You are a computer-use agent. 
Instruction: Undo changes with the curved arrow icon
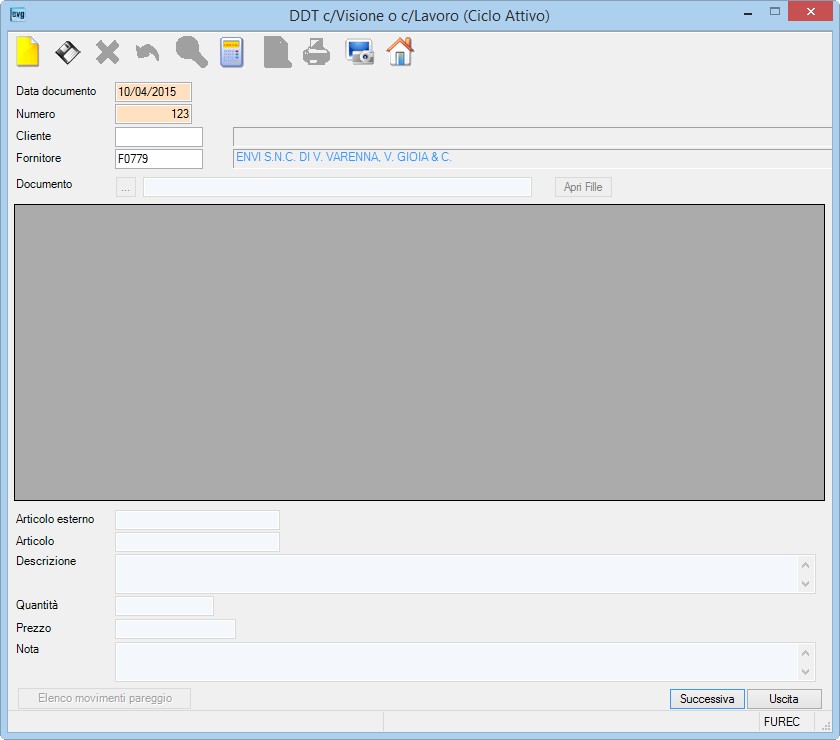[x=147, y=53]
